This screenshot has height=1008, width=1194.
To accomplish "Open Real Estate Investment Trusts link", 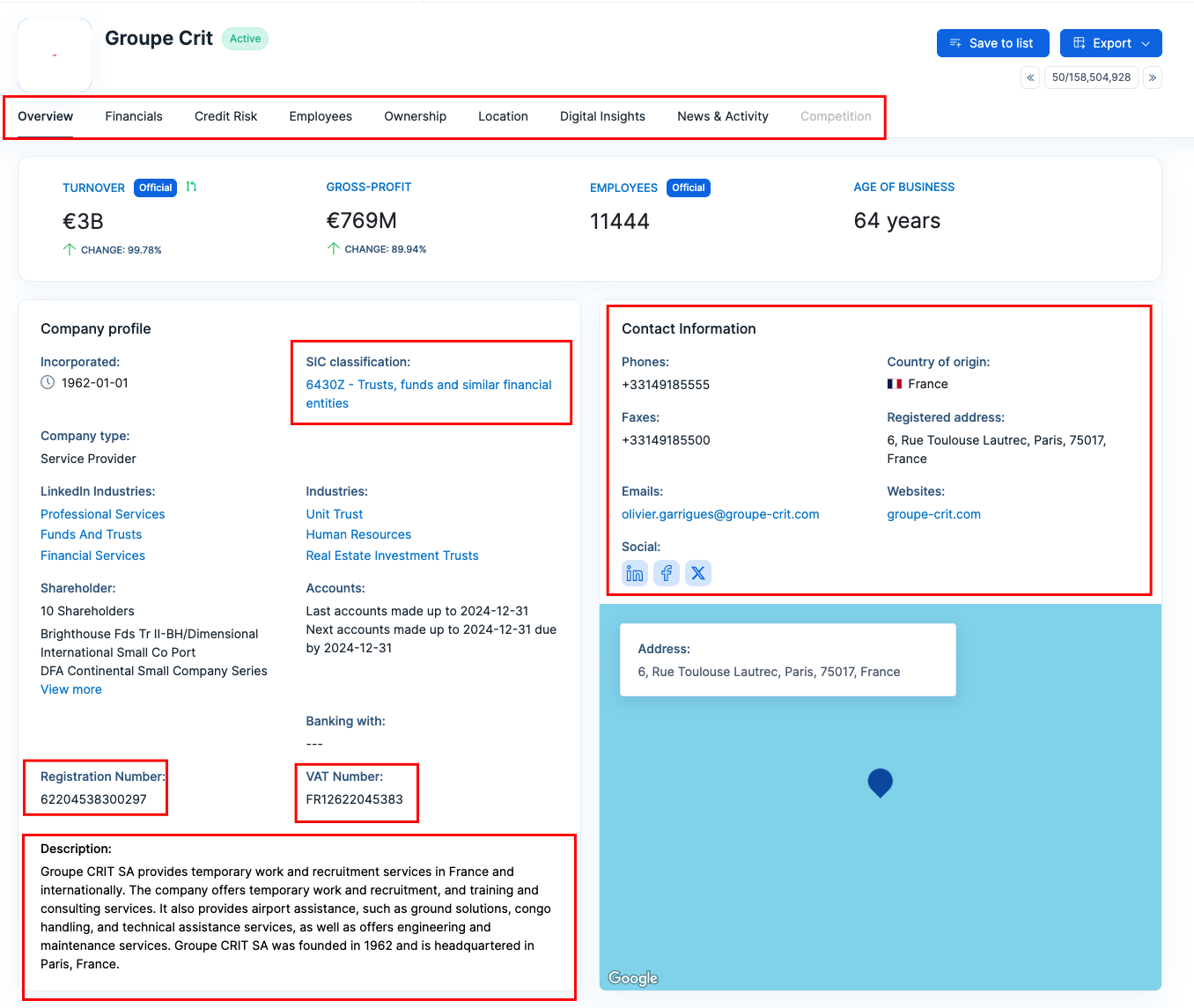I will [393, 556].
